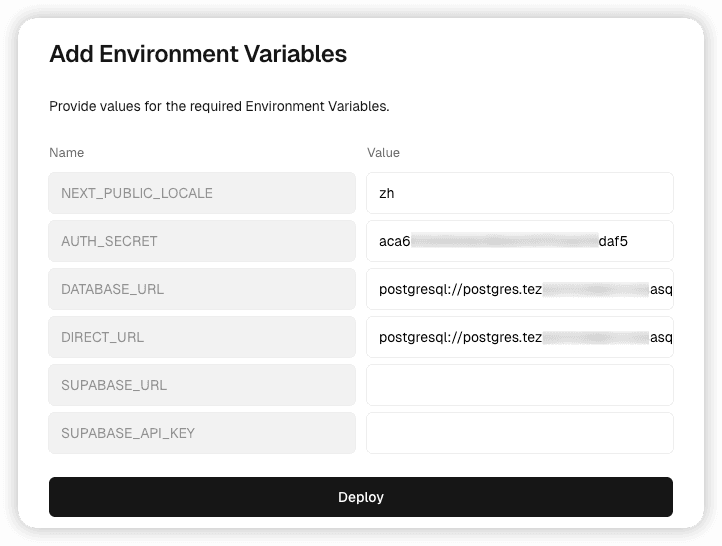Click 'aca6' at start of AUTH_SECRET value

(x=394, y=241)
